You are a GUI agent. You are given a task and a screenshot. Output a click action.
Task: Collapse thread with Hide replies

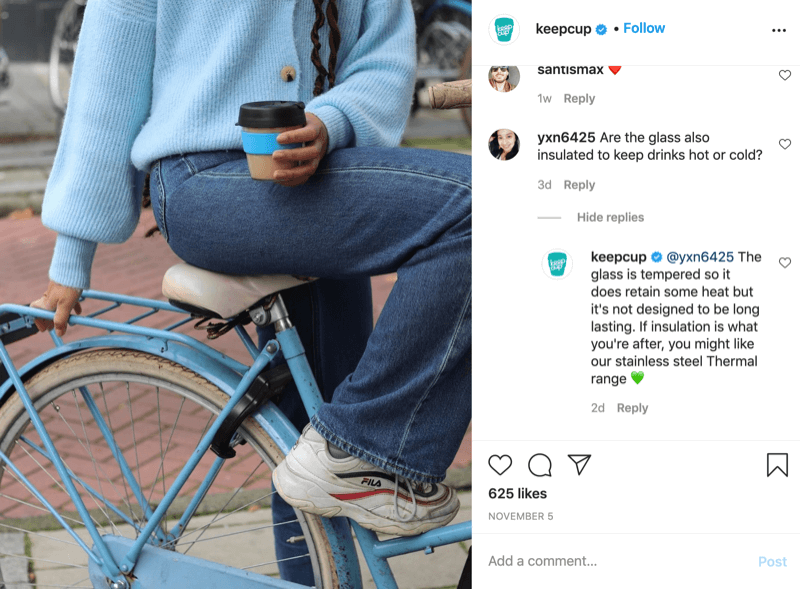(x=610, y=217)
